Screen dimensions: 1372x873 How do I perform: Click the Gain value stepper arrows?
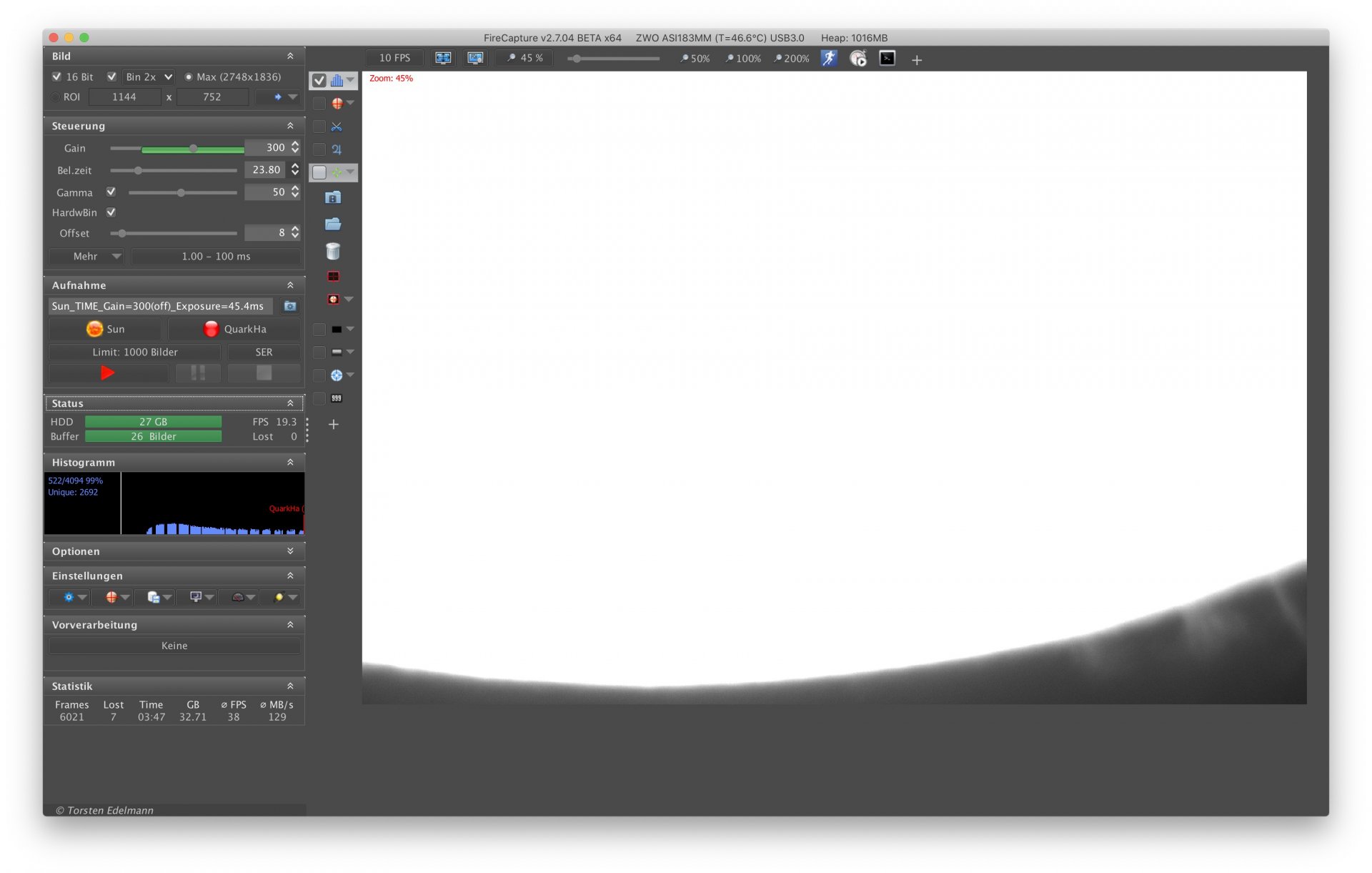coord(295,147)
